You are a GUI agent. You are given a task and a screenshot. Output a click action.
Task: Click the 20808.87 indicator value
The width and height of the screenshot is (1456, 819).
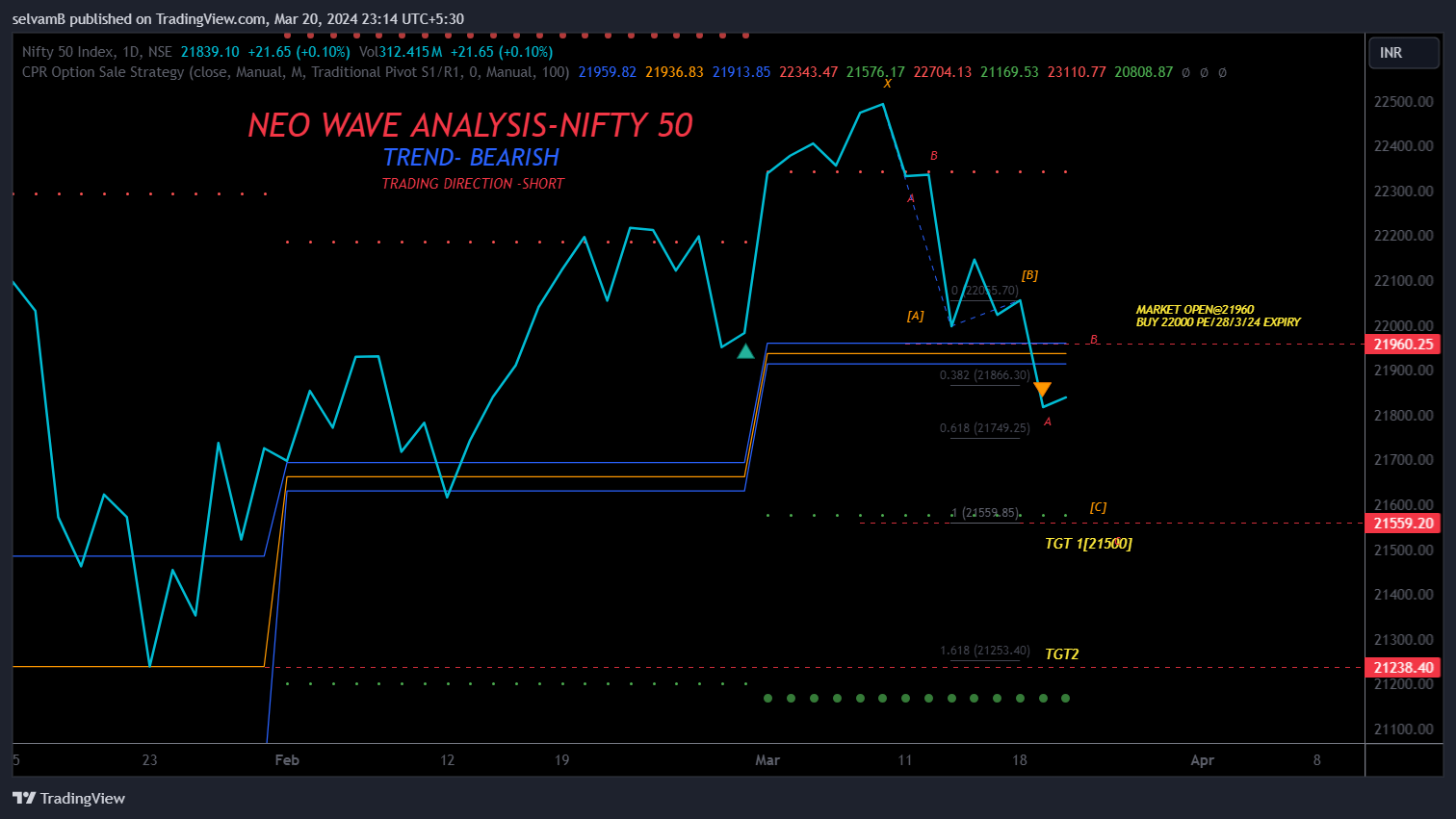tap(1143, 72)
